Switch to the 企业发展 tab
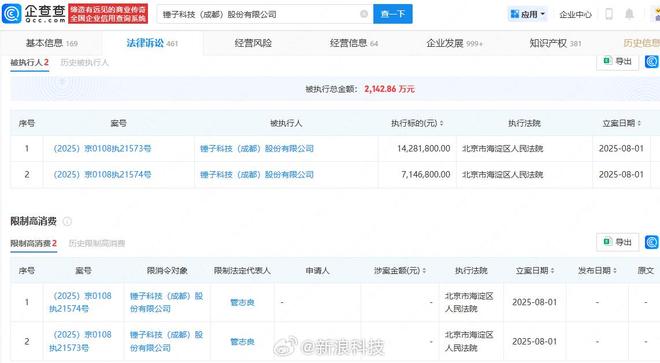This screenshot has height=363, width=660. (454, 43)
